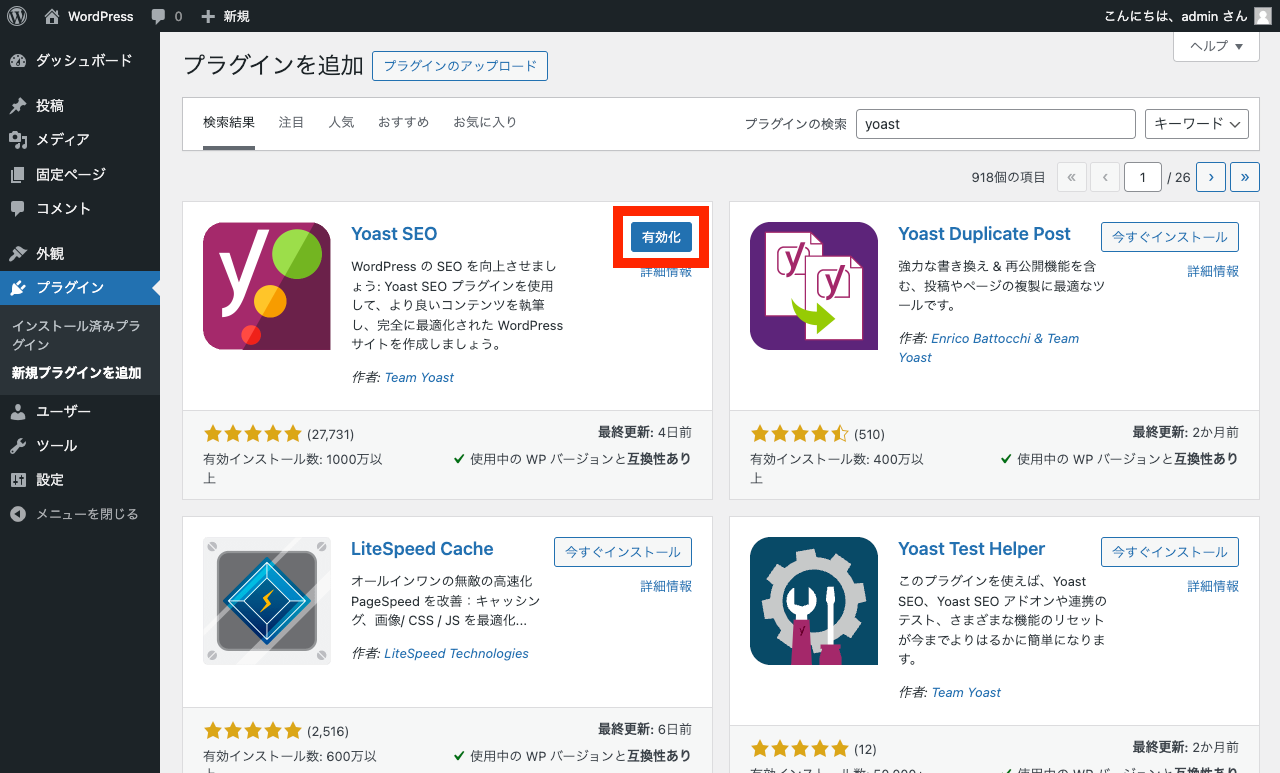
Task: Open LiteSpeed Cache title link
Action: [x=422, y=549]
